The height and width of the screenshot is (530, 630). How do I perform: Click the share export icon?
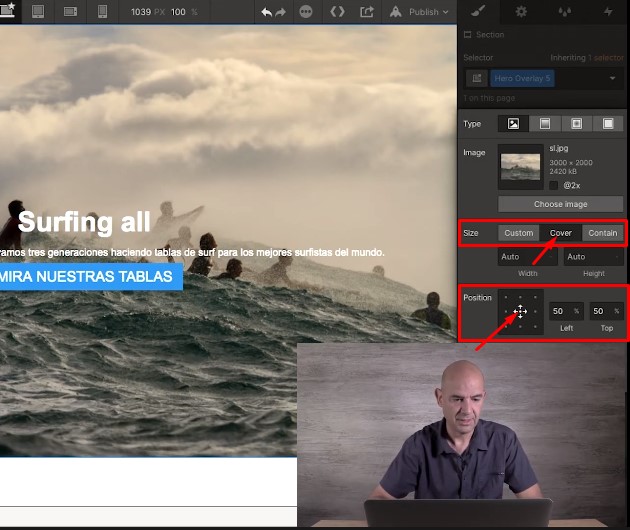(x=366, y=12)
